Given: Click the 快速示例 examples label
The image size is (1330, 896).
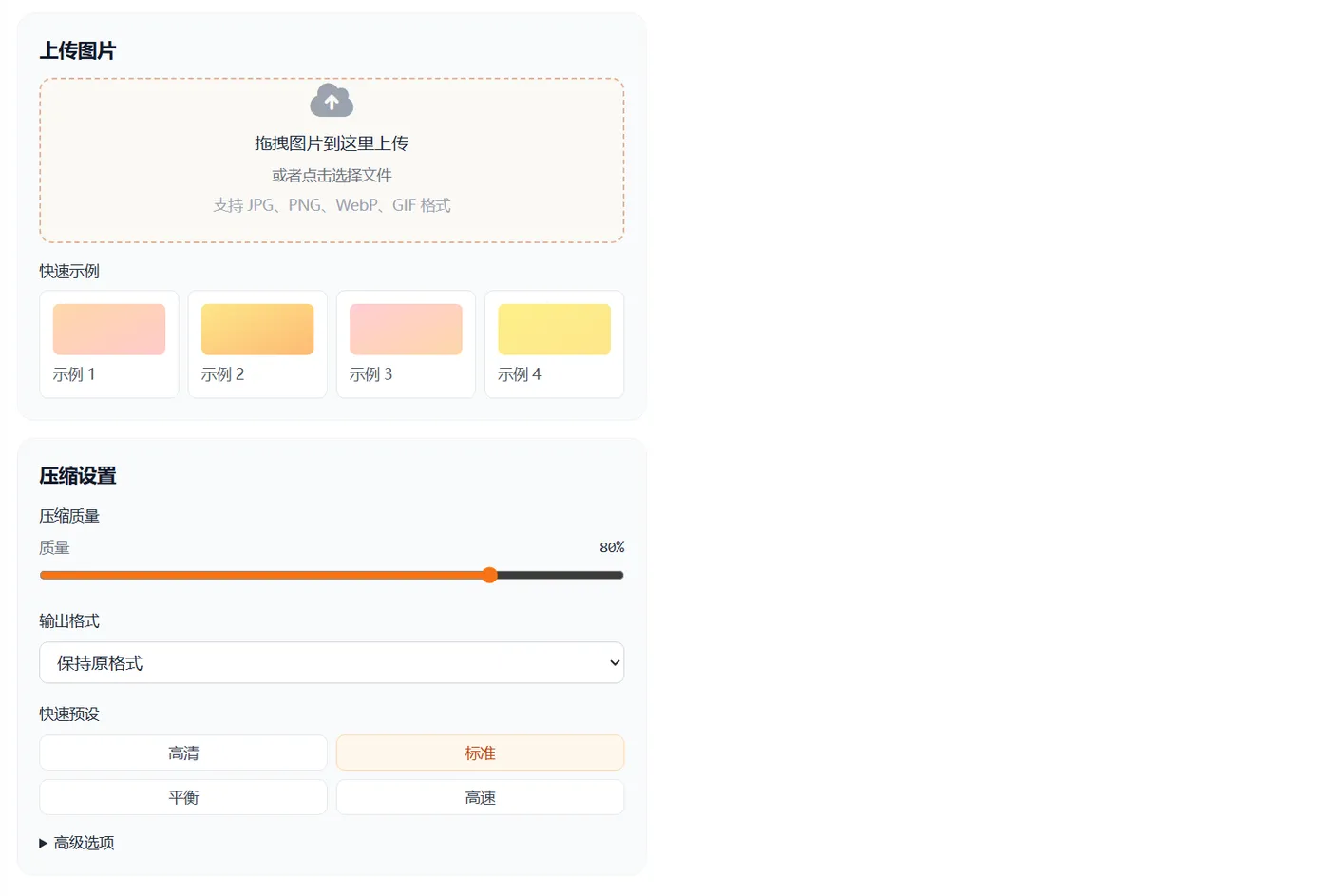Looking at the screenshot, I should [67, 270].
